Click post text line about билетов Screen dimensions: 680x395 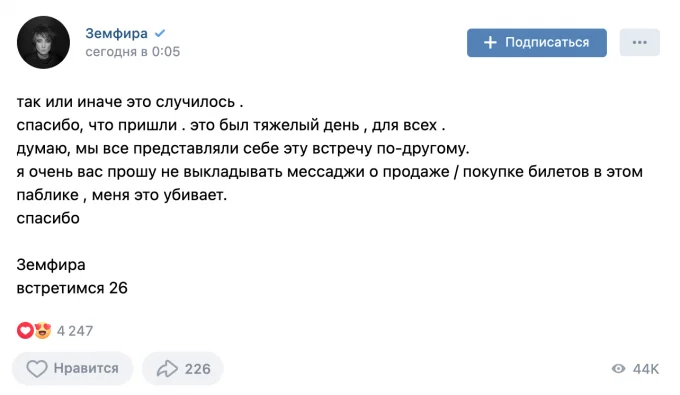point(330,172)
